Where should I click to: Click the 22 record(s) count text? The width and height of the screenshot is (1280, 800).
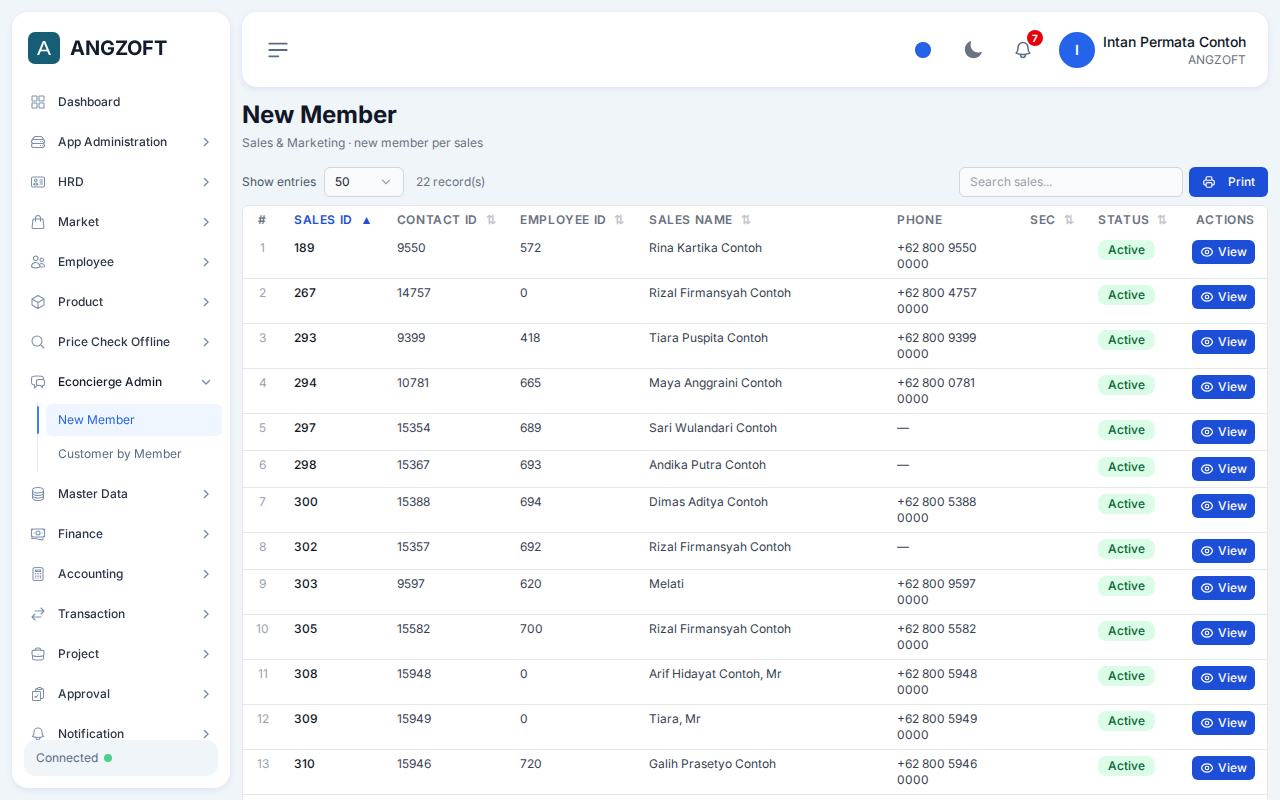(450, 182)
